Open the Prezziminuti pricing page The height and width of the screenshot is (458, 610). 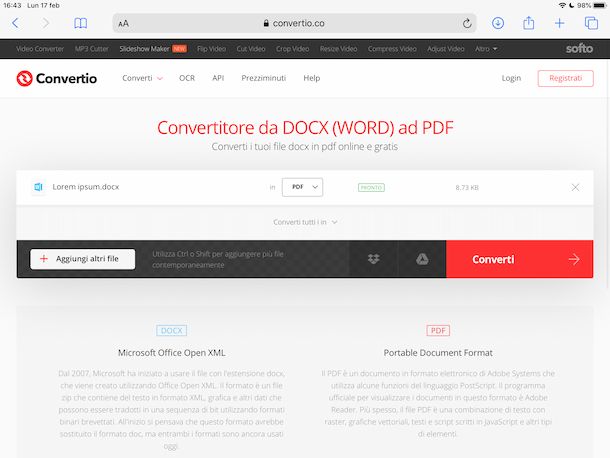click(x=263, y=78)
